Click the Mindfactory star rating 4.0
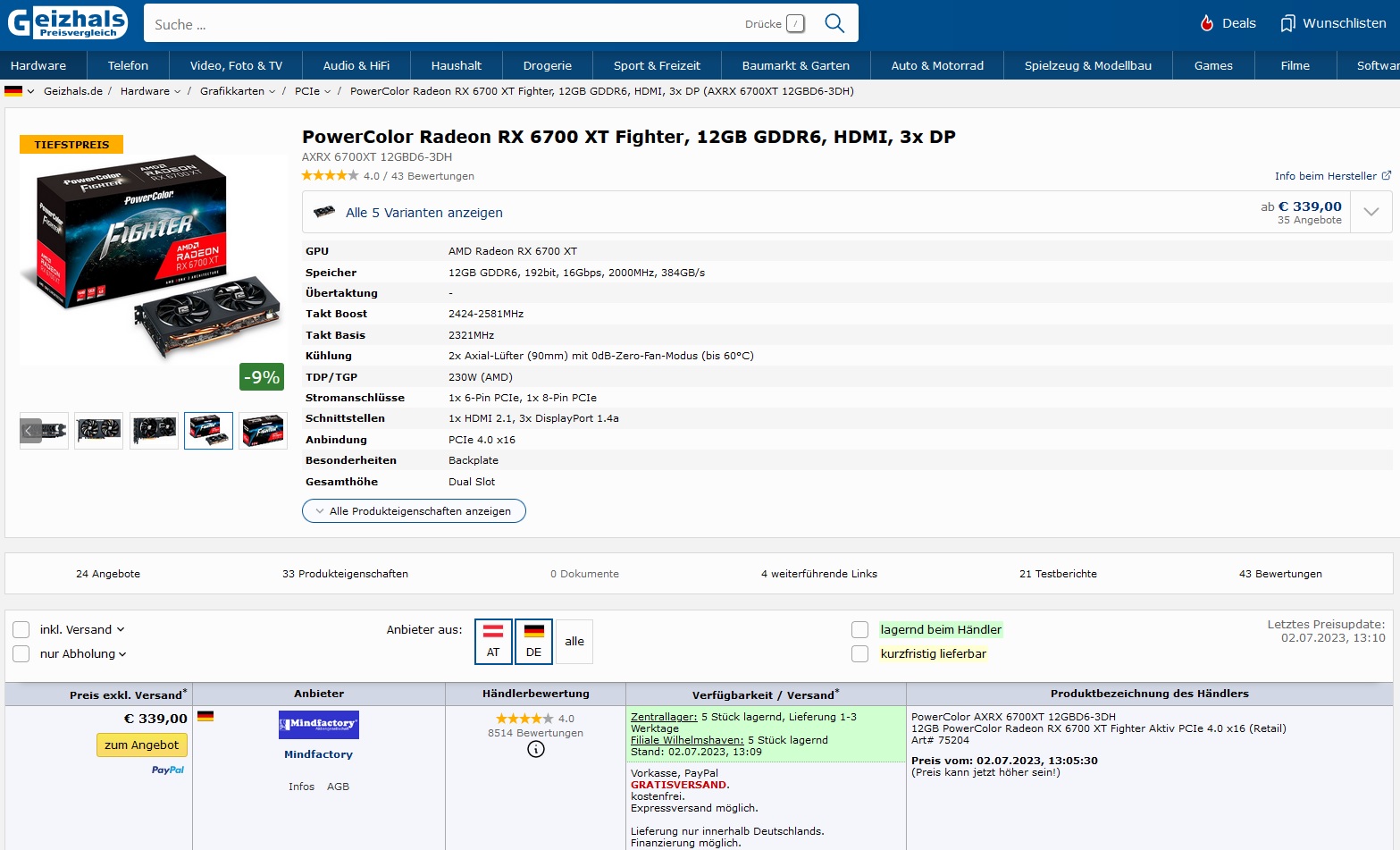This screenshot has height=850, width=1400. 525,719
